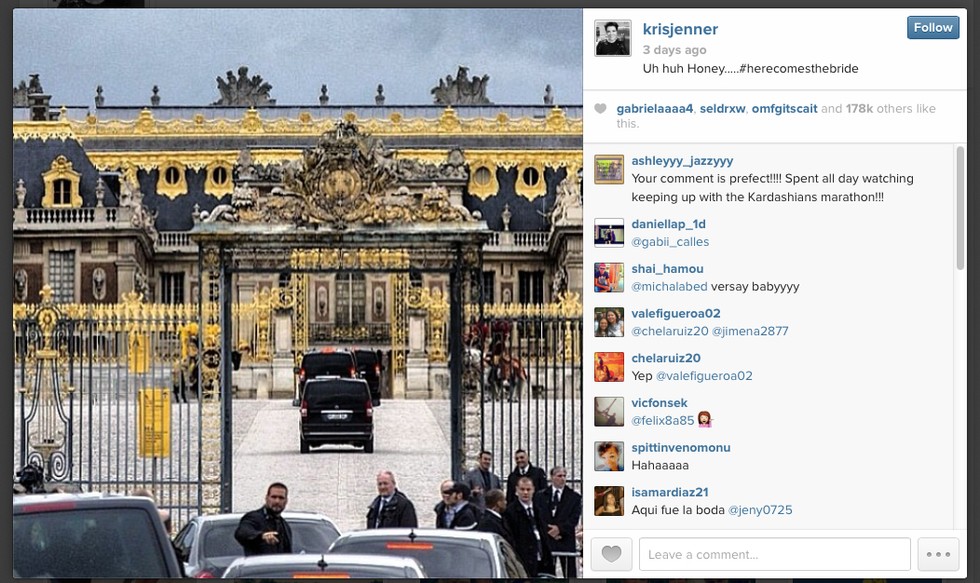Follow krisjenner with the Follow button
The height and width of the screenshot is (583, 980).
(932, 27)
